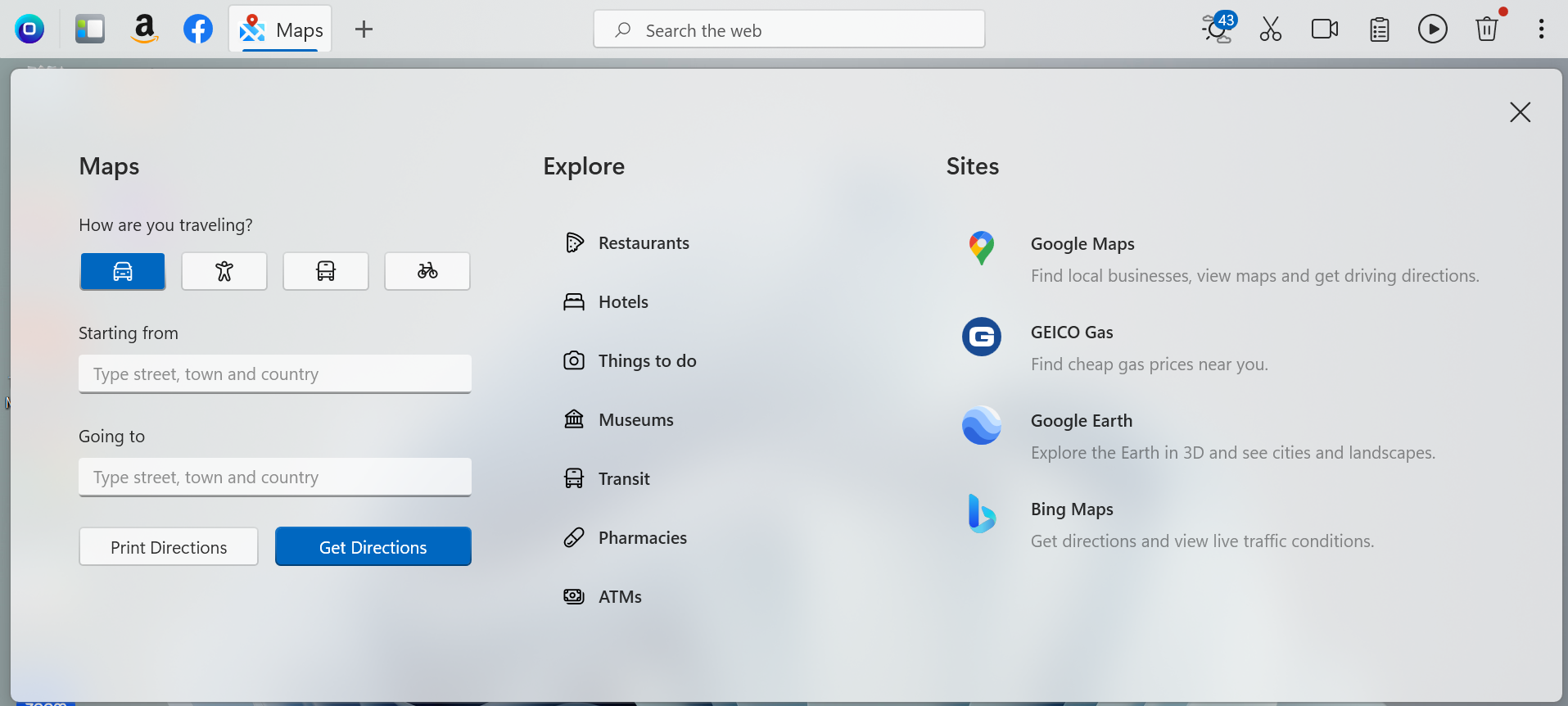
Task: Close the Maps panel with X
Action: [x=1521, y=112]
